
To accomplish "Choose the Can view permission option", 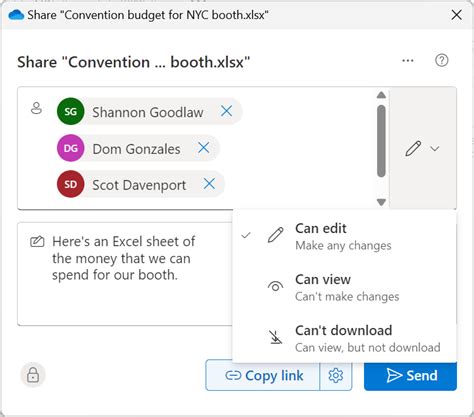I will click(344, 288).
